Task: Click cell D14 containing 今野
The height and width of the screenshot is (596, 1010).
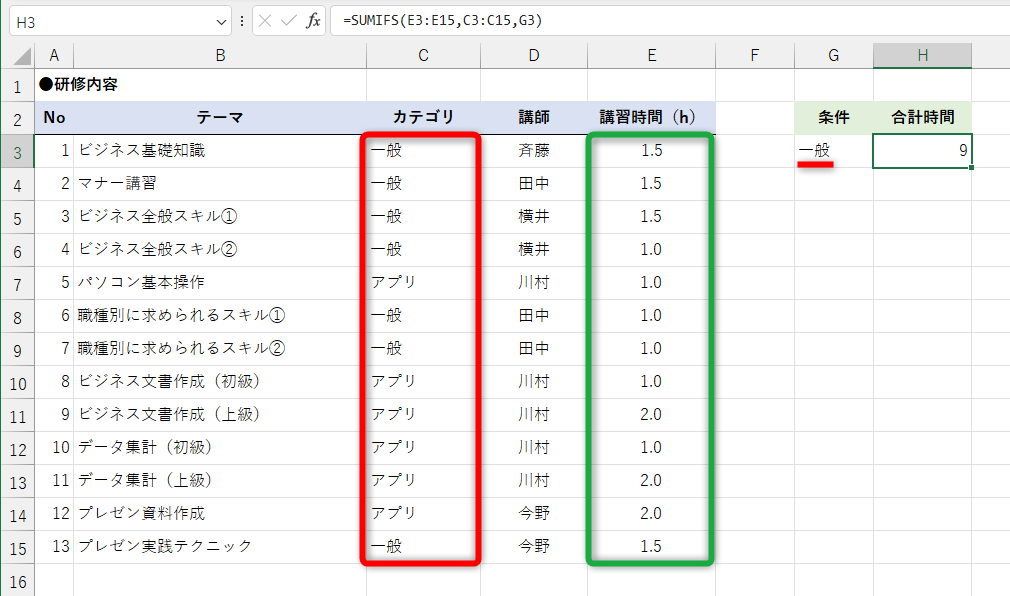Action: pyautogui.click(x=534, y=514)
